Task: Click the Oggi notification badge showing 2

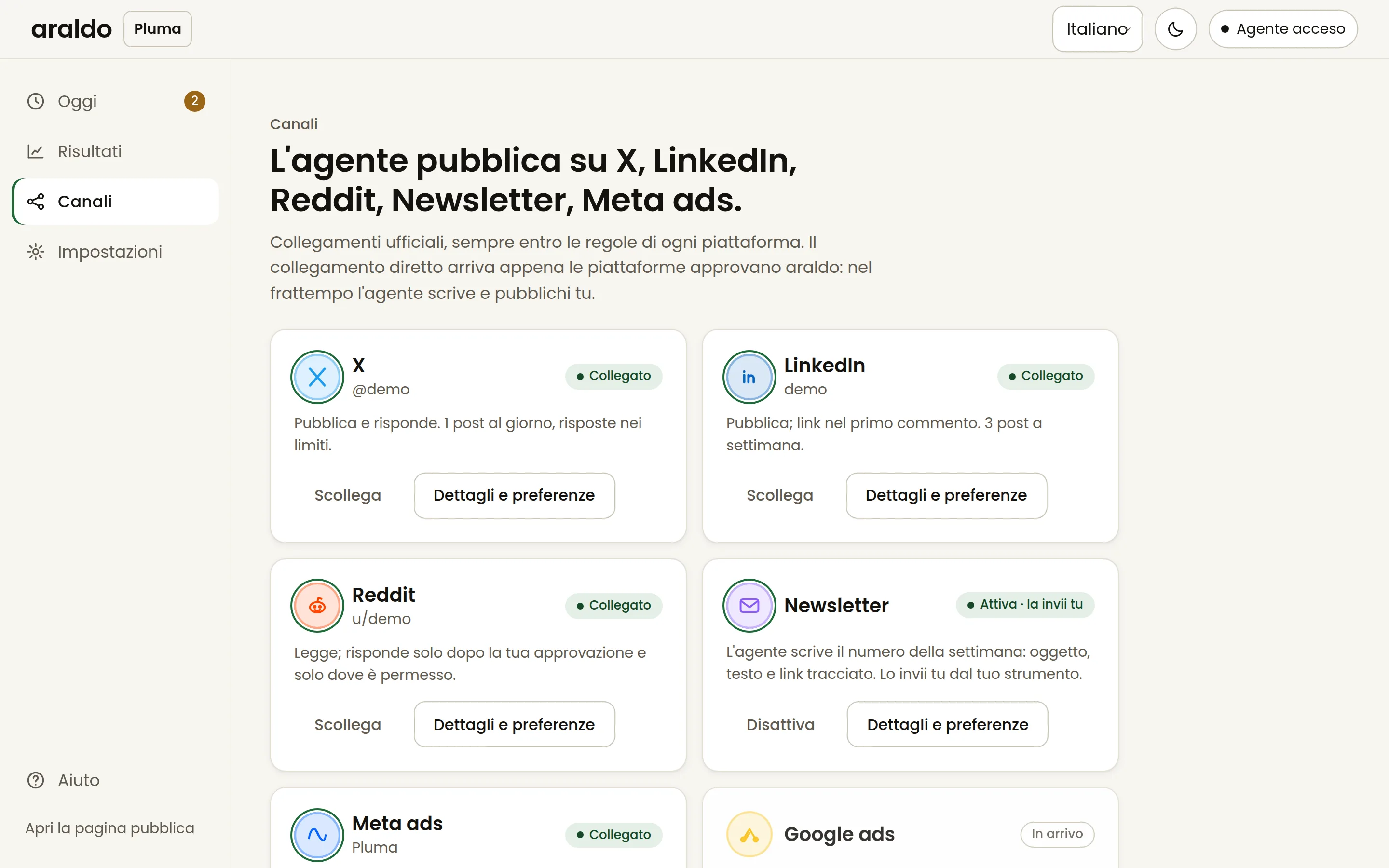Action: pos(194,101)
